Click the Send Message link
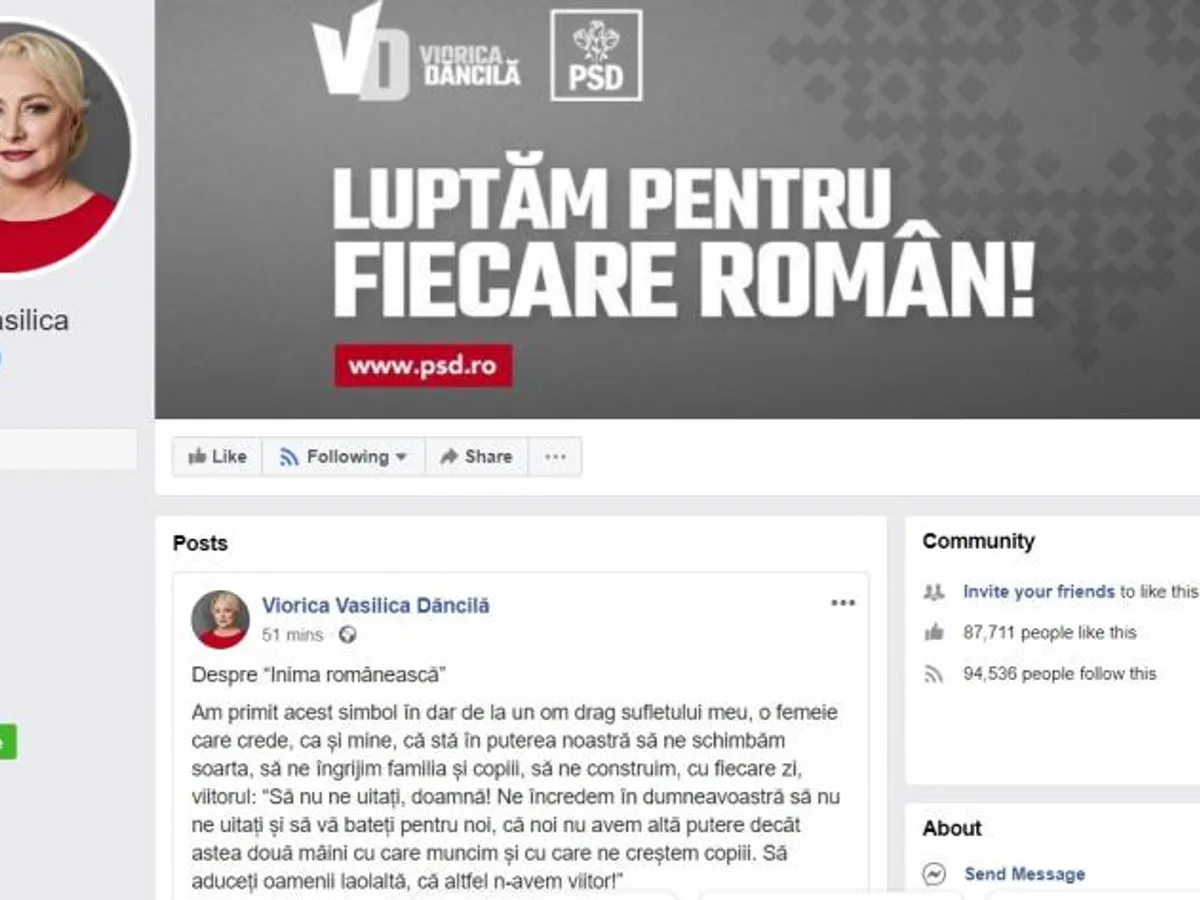 1024,874
